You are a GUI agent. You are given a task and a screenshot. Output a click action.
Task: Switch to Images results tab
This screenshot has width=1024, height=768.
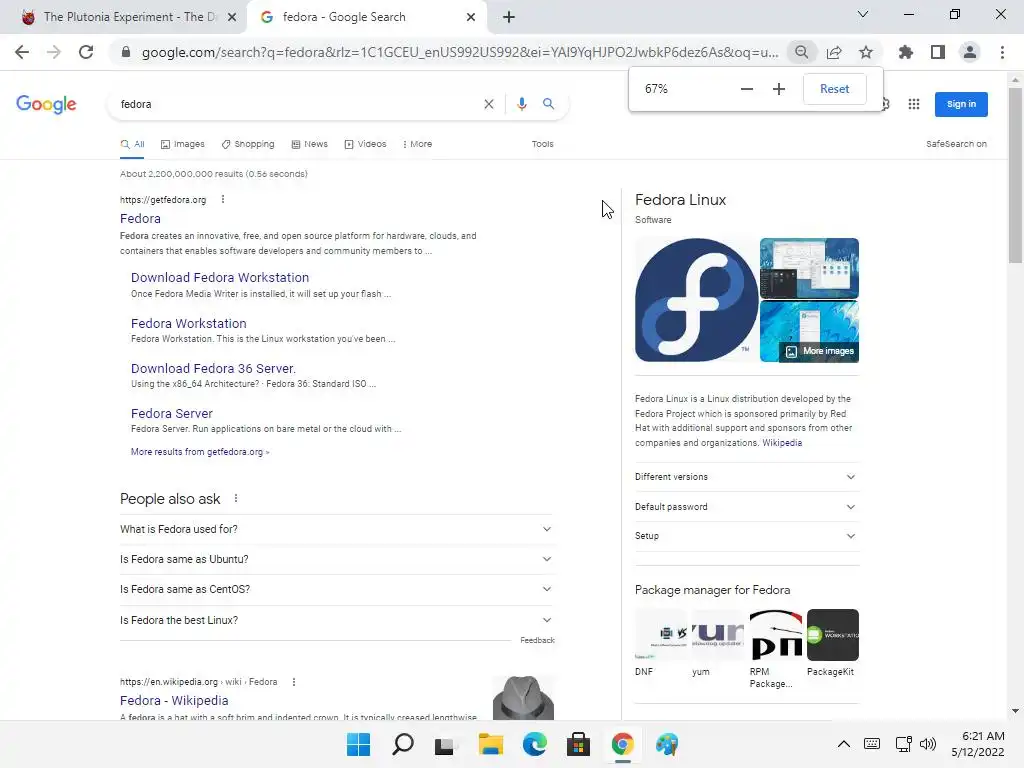click(x=183, y=144)
